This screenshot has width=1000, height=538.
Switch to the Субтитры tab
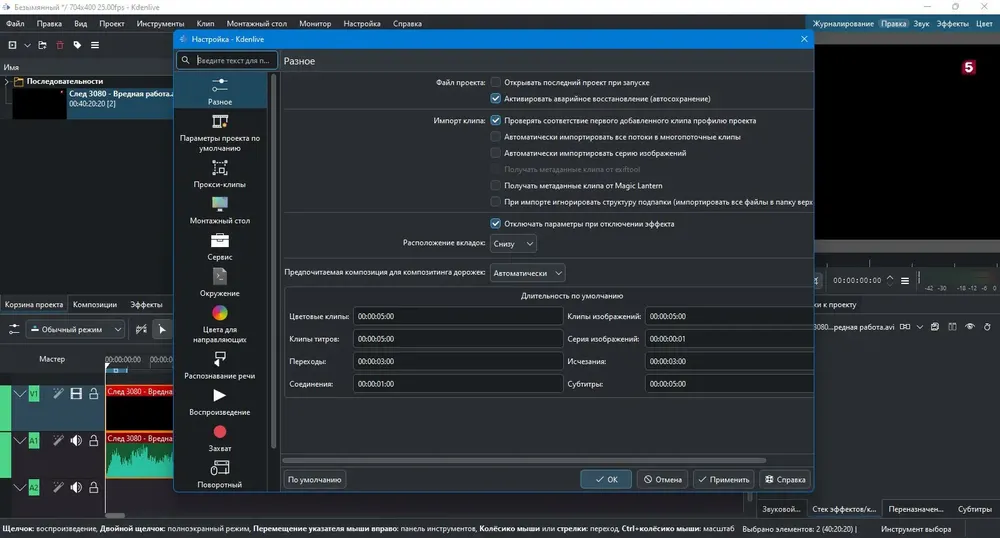(x=974, y=509)
